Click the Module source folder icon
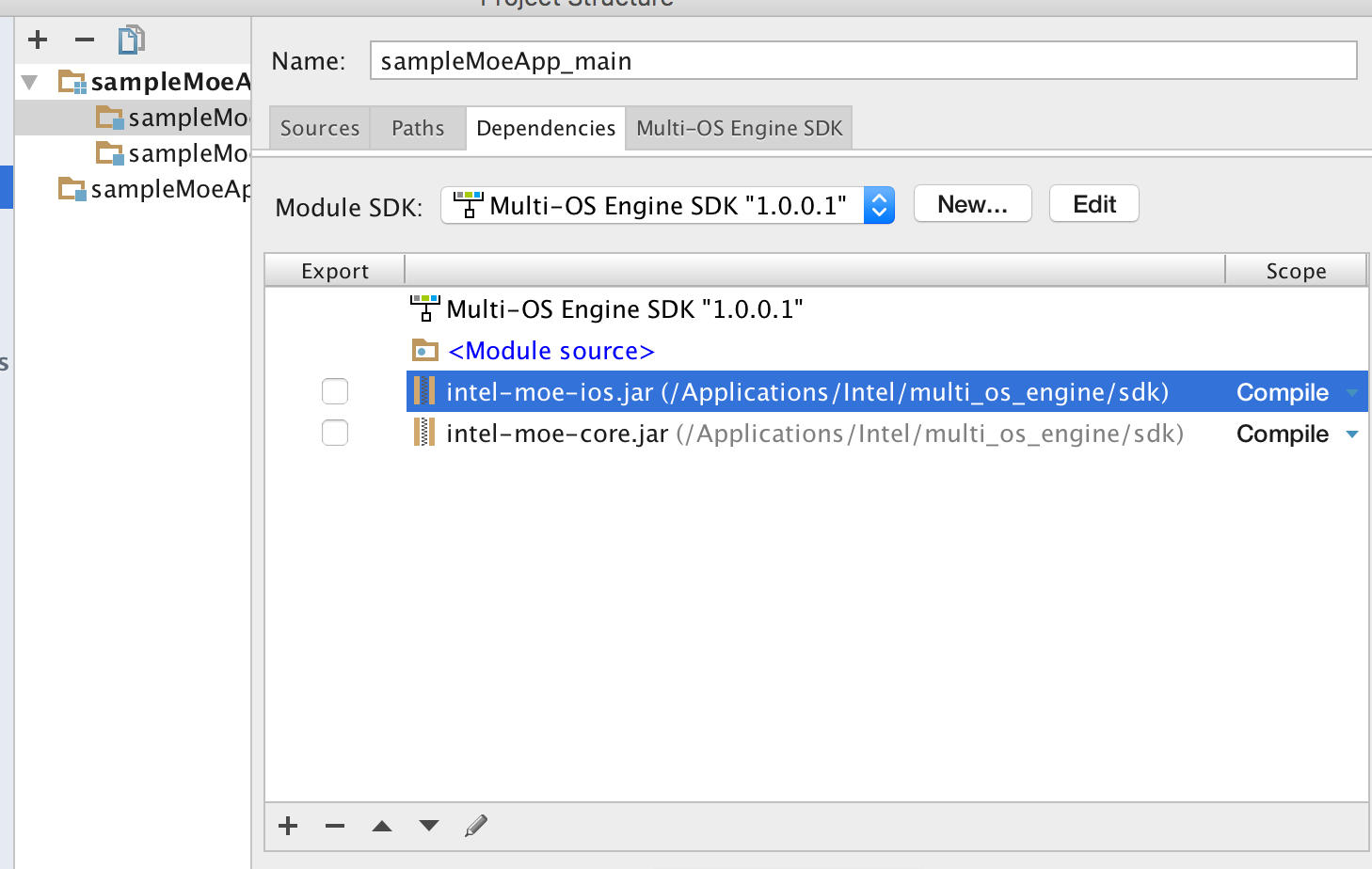This screenshot has height=869, width=1372. pos(425,351)
